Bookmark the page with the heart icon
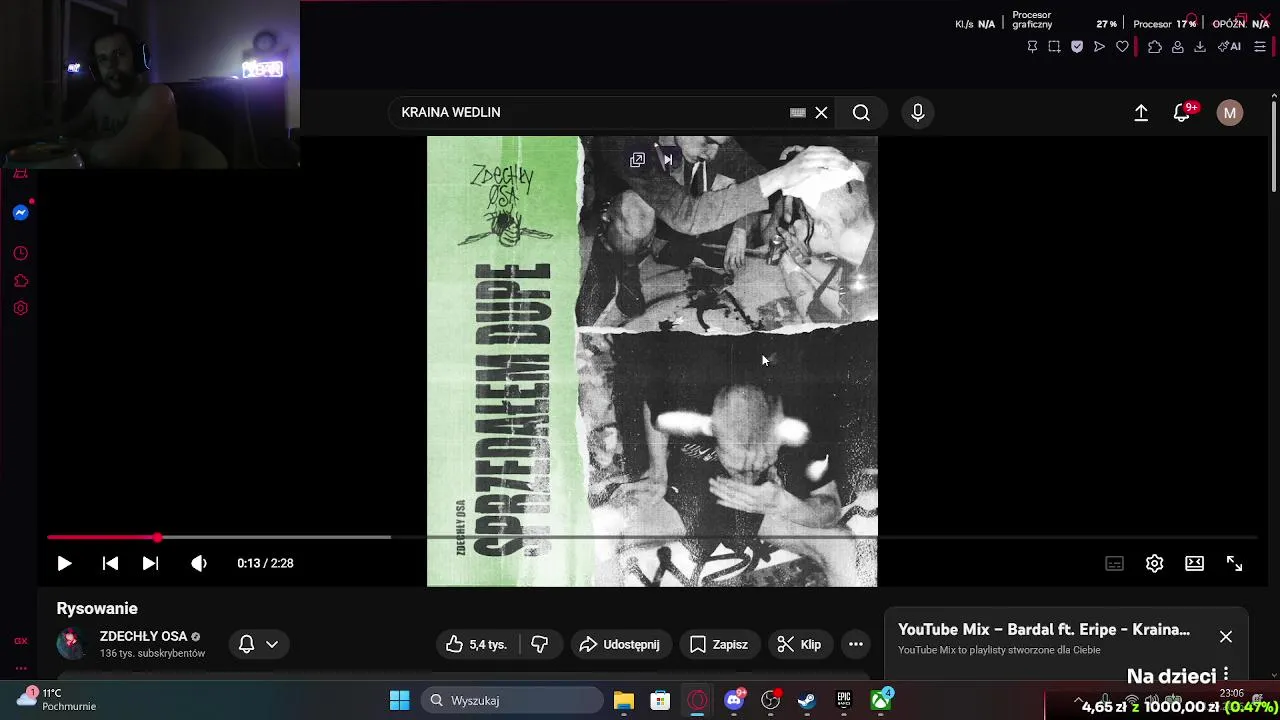This screenshot has height=720, width=1280. click(x=1122, y=47)
